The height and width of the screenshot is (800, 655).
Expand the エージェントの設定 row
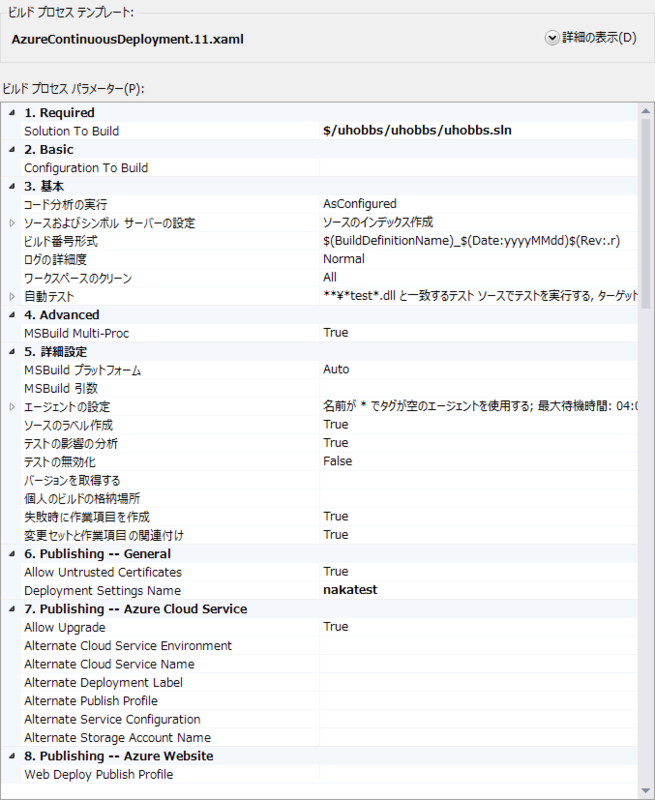tap(12, 407)
